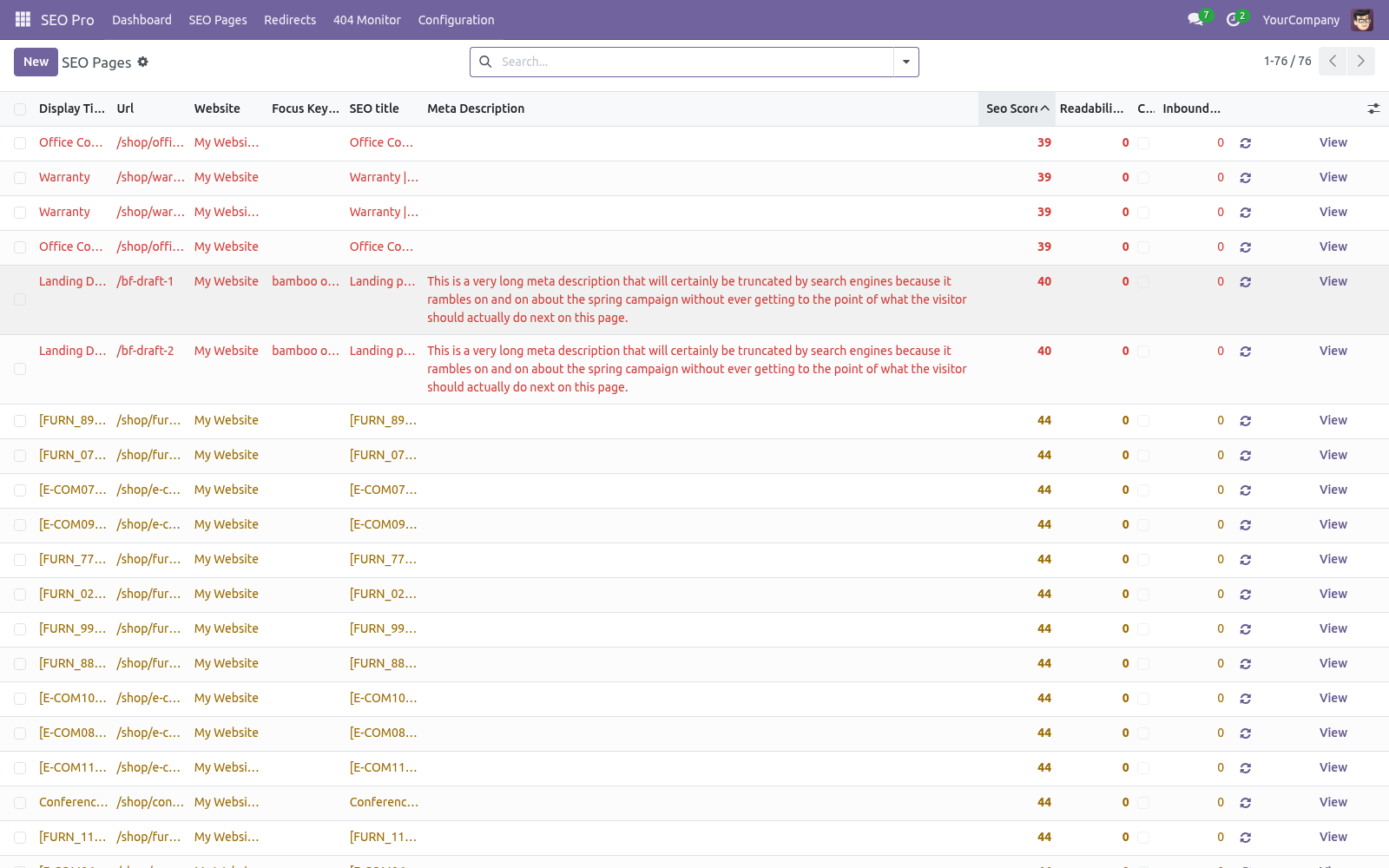The height and width of the screenshot is (868, 1389).
Task: Tick the select-all header checkbox
Action: [20, 109]
